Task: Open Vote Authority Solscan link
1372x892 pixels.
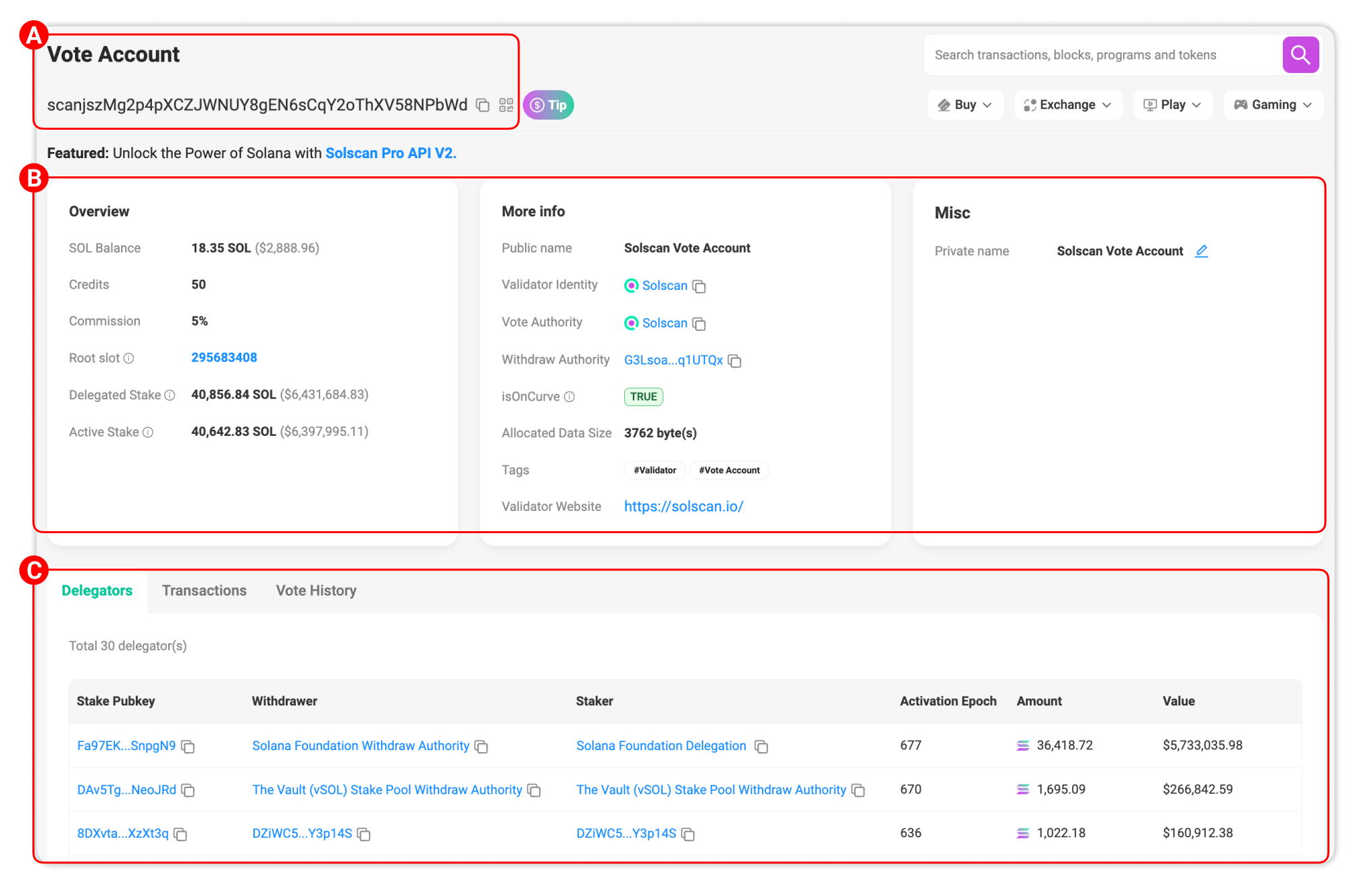Action: tap(665, 323)
